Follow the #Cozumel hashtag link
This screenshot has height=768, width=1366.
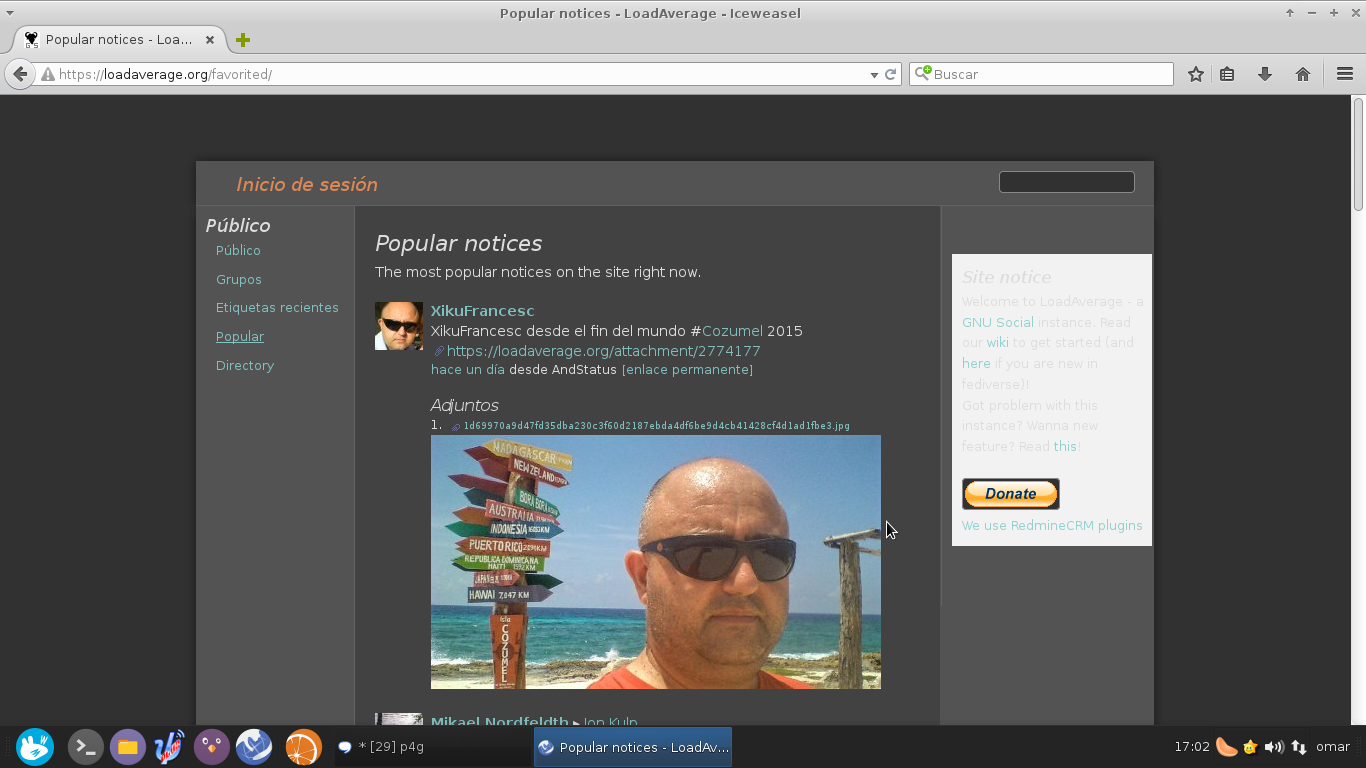tap(732, 331)
